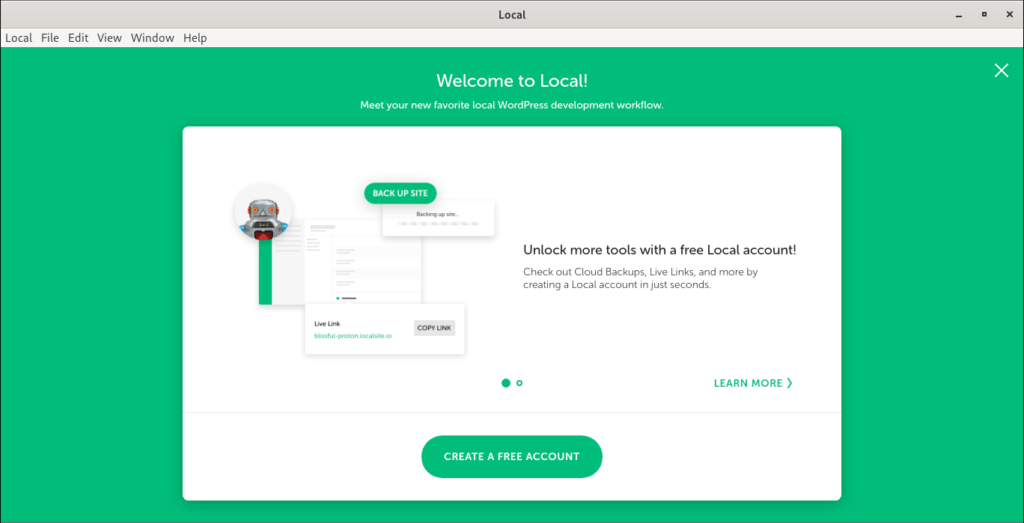Close the Welcome to Local overlay

(1001, 71)
